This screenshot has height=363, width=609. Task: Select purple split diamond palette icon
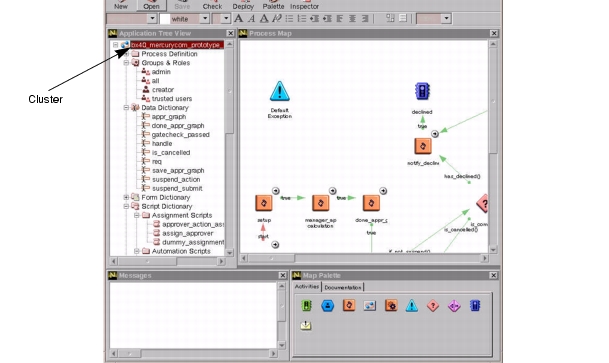coord(454,306)
